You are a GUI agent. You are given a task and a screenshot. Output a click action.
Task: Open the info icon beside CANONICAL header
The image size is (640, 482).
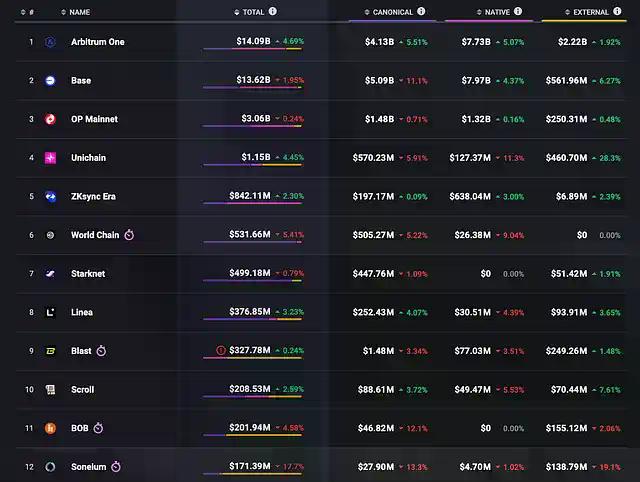click(x=421, y=11)
